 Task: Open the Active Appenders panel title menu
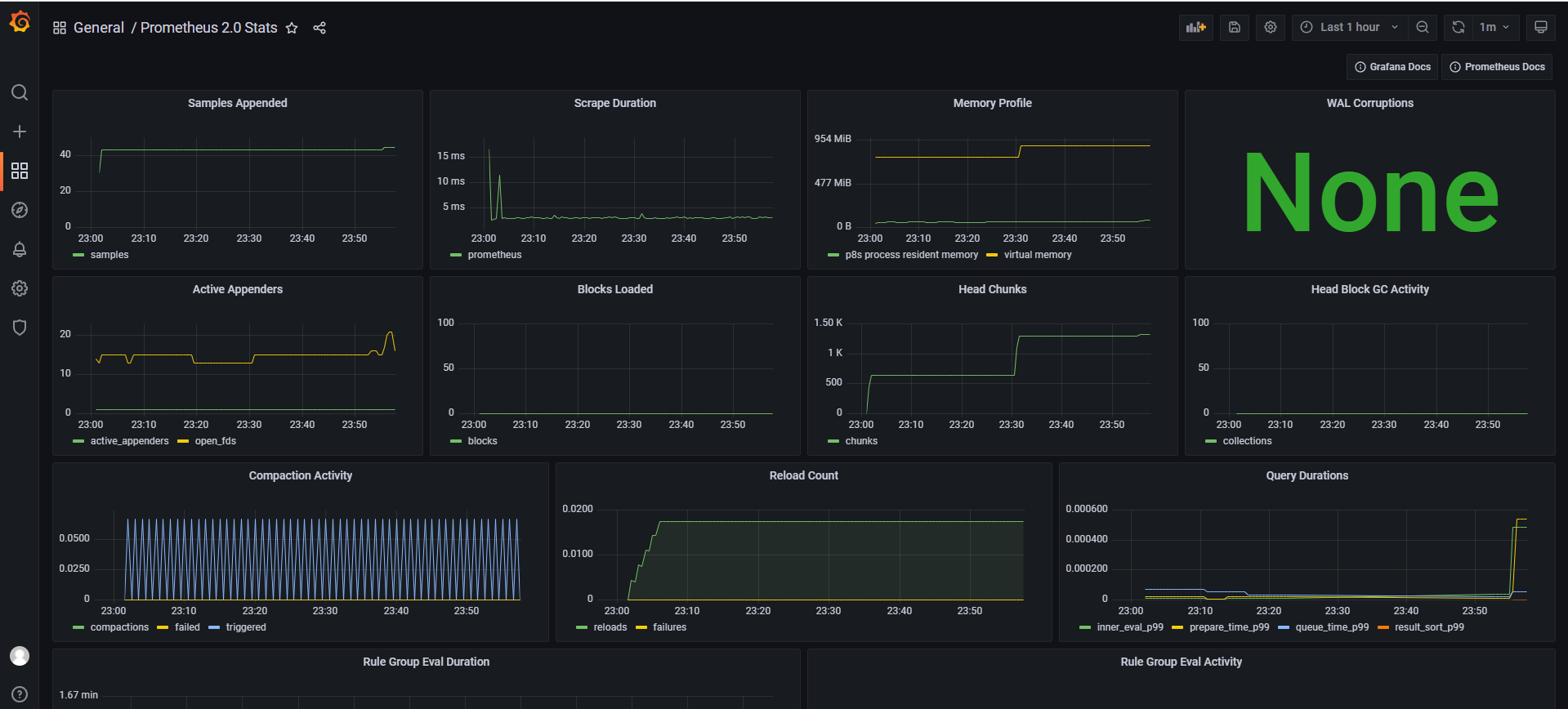pos(238,289)
